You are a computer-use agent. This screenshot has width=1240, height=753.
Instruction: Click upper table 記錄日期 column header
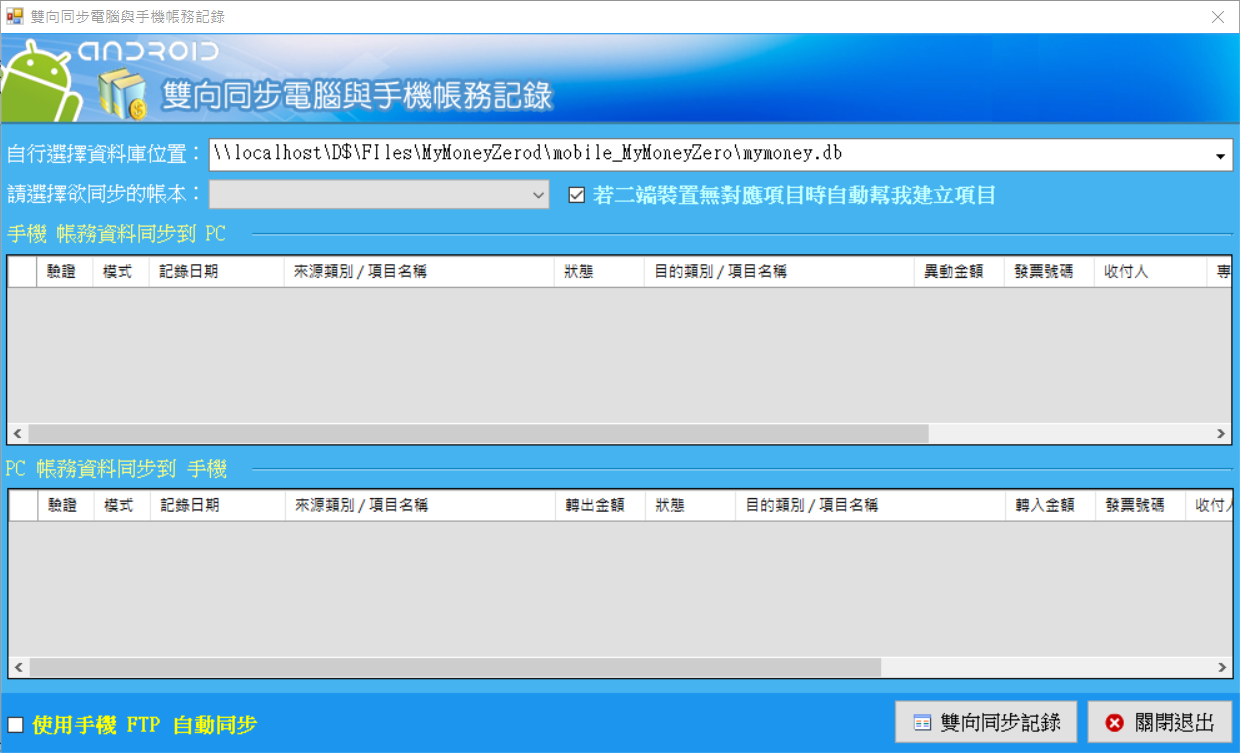(217, 272)
